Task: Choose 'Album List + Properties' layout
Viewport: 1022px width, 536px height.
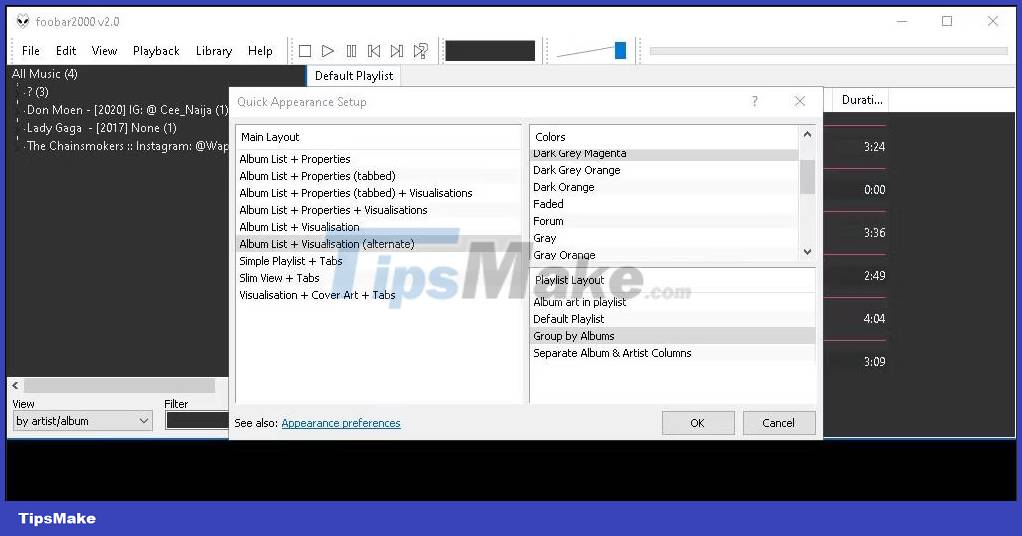Action: (378, 159)
